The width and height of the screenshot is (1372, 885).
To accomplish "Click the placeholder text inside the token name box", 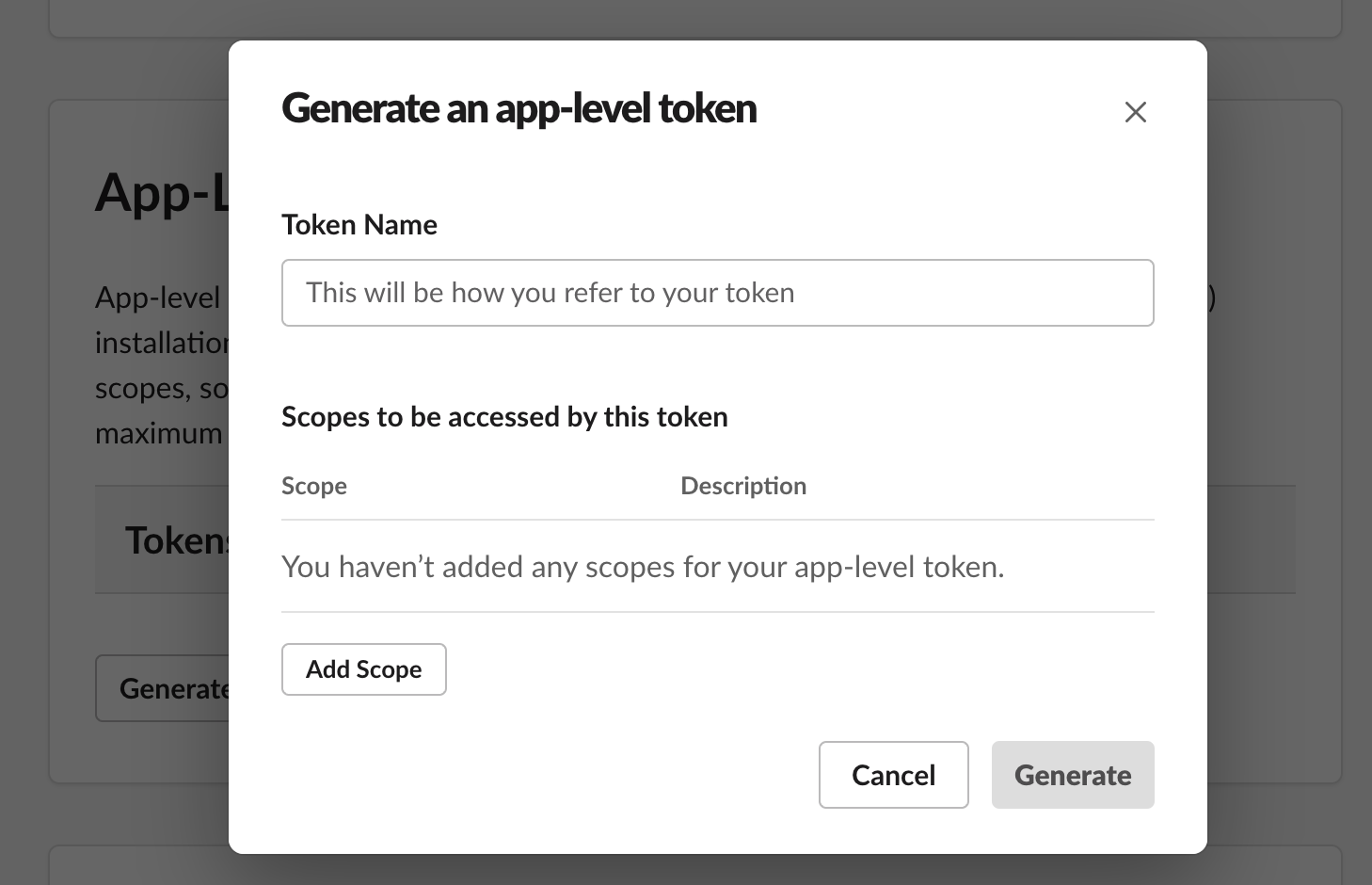I will pyautogui.click(x=550, y=292).
